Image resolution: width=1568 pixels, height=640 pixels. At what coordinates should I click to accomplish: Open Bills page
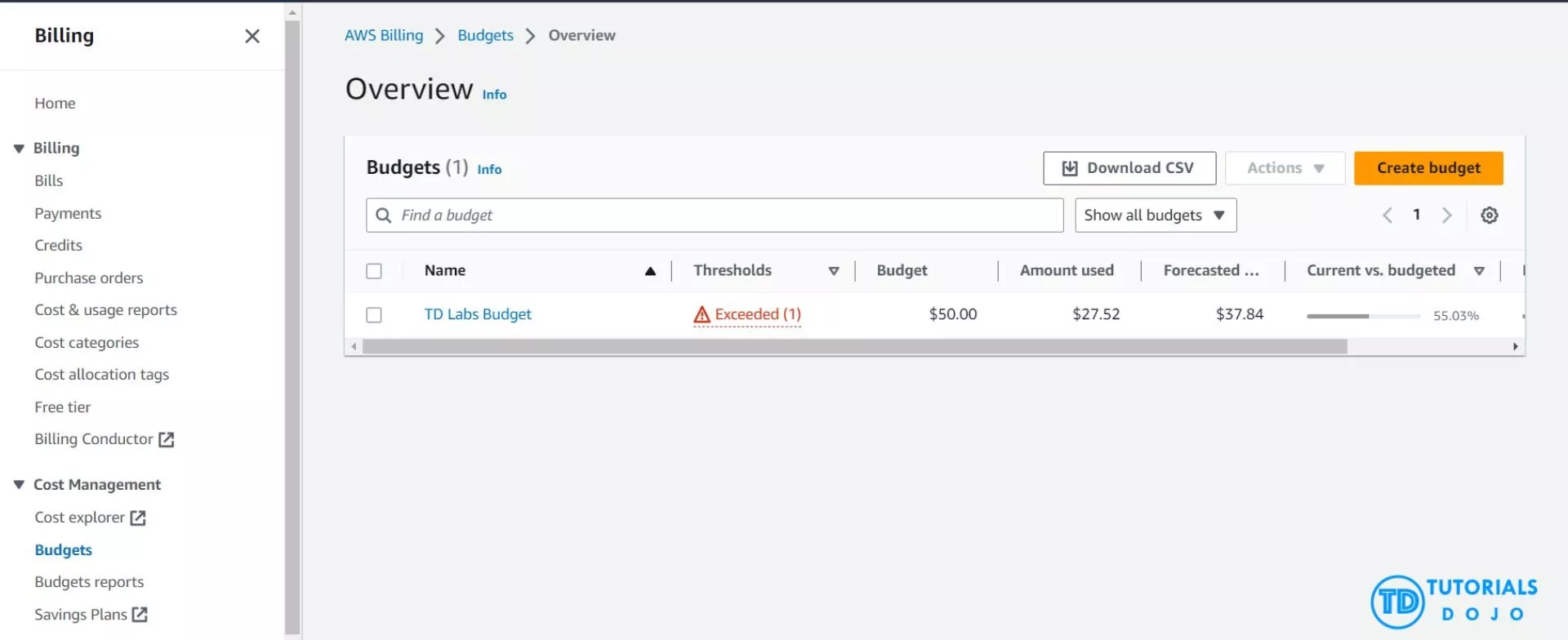(x=48, y=181)
